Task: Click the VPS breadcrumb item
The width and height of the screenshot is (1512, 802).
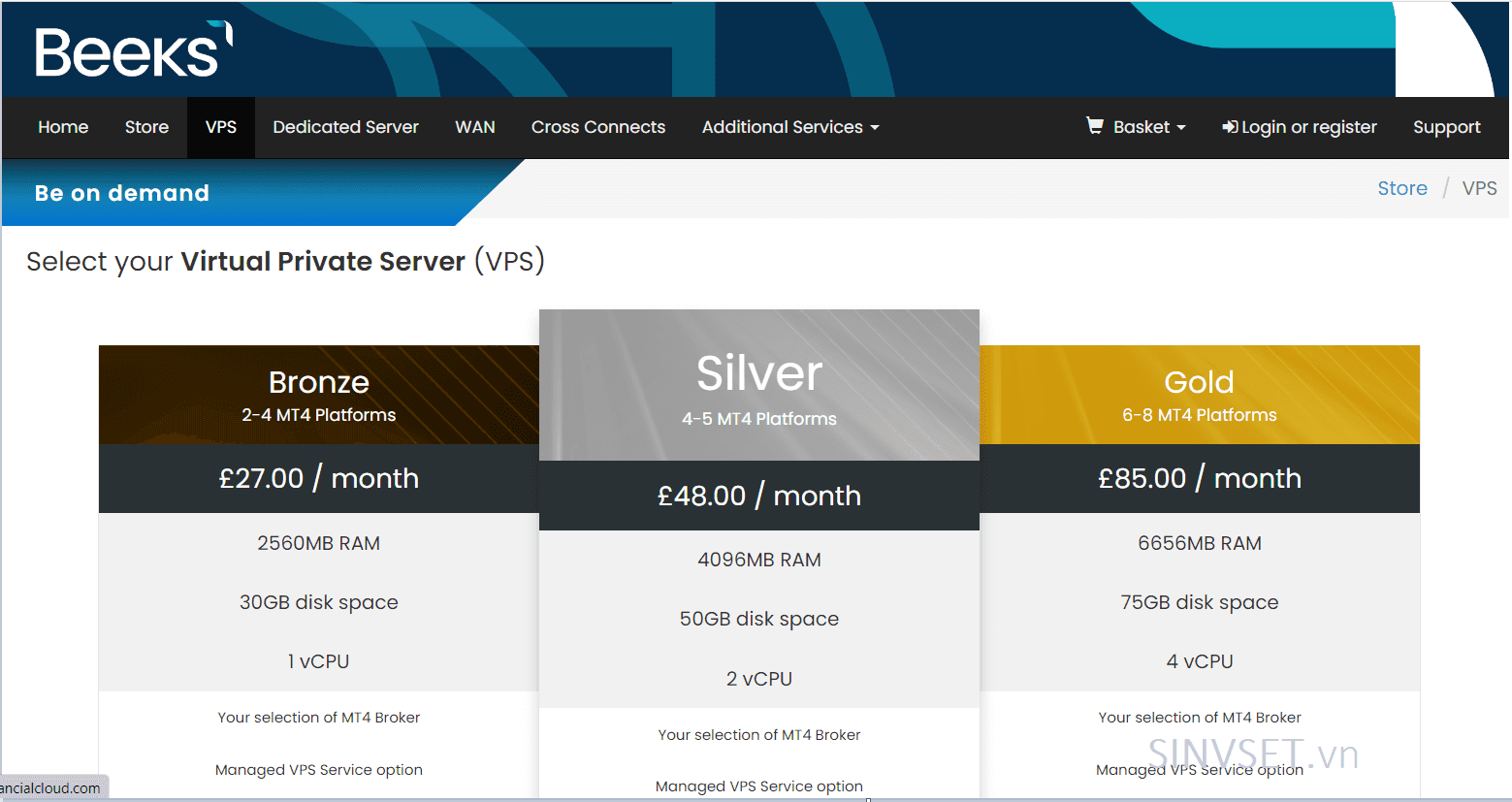Action: [1479, 188]
